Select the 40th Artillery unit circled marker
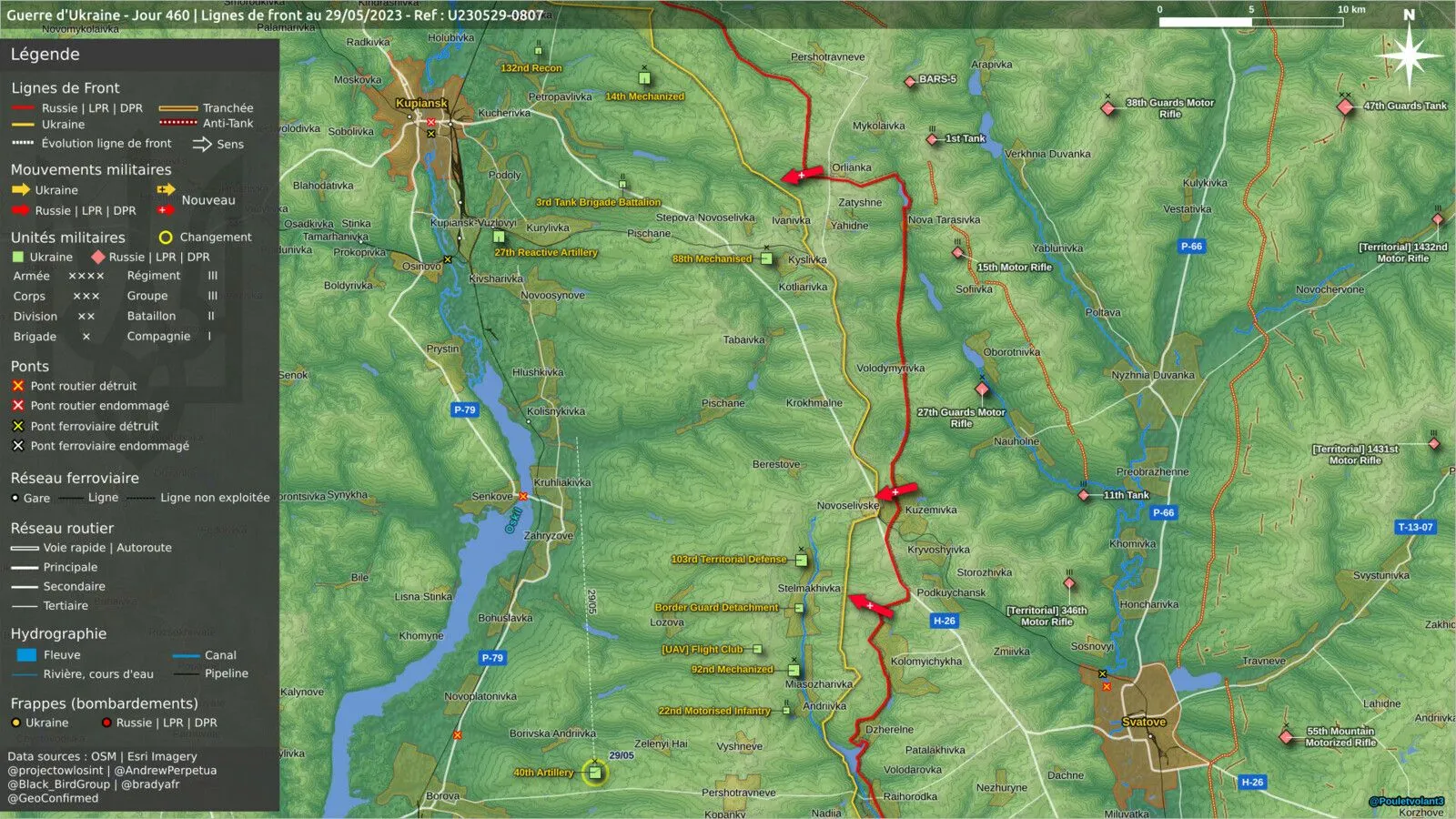Image resolution: width=1456 pixels, height=819 pixels. point(595,773)
